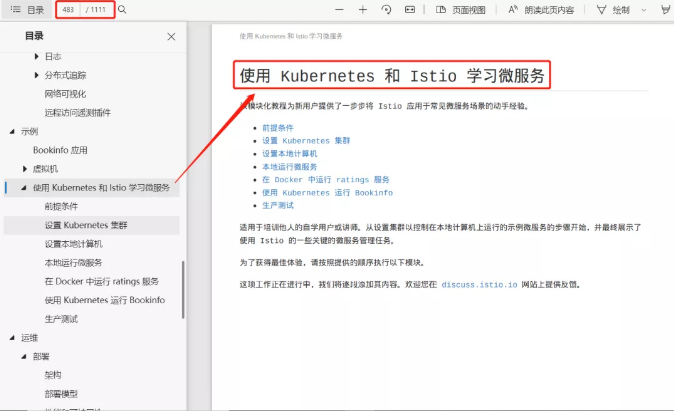This screenshot has width=674, height=412.
Task: Click the highlighter icon at toolbar end
Action: (x=666, y=9)
